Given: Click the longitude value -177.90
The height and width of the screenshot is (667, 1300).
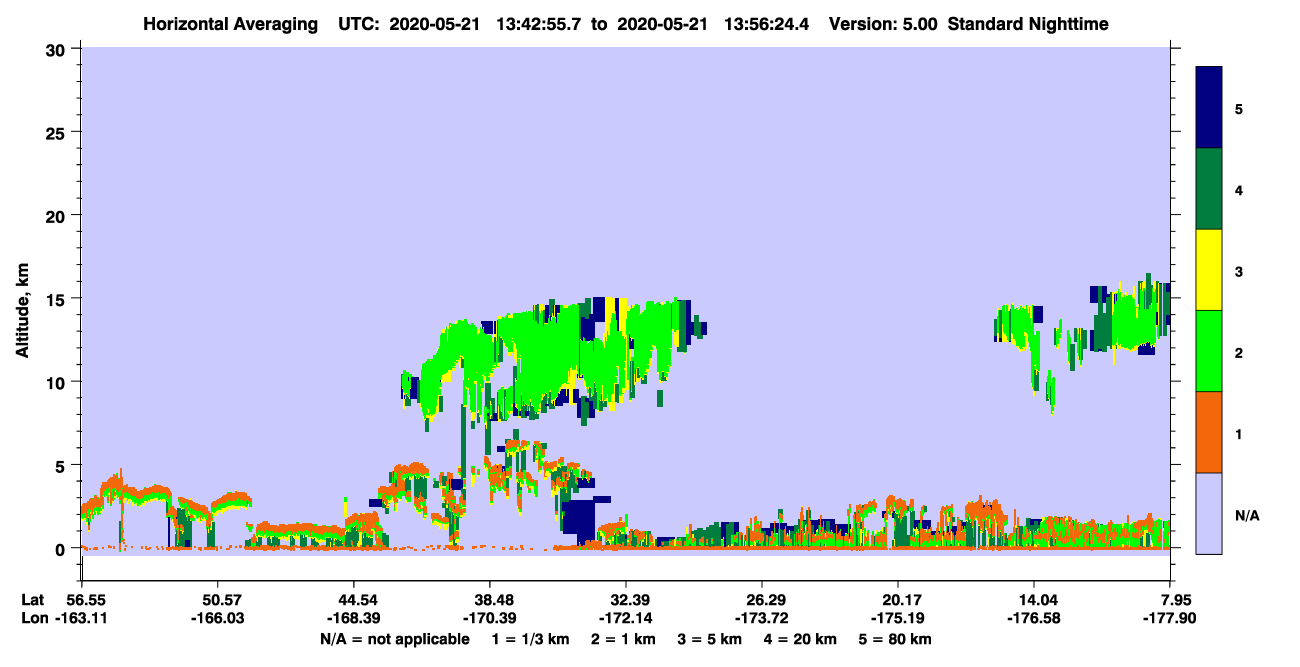Looking at the screenshot, I should point(1169,619).
